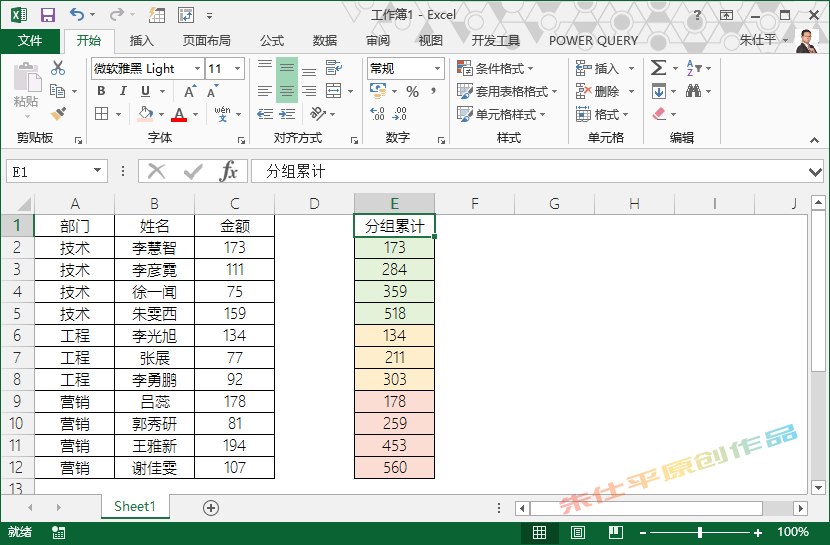
Task: Click the 套用表格格式 button
Action: click(502, 91)
